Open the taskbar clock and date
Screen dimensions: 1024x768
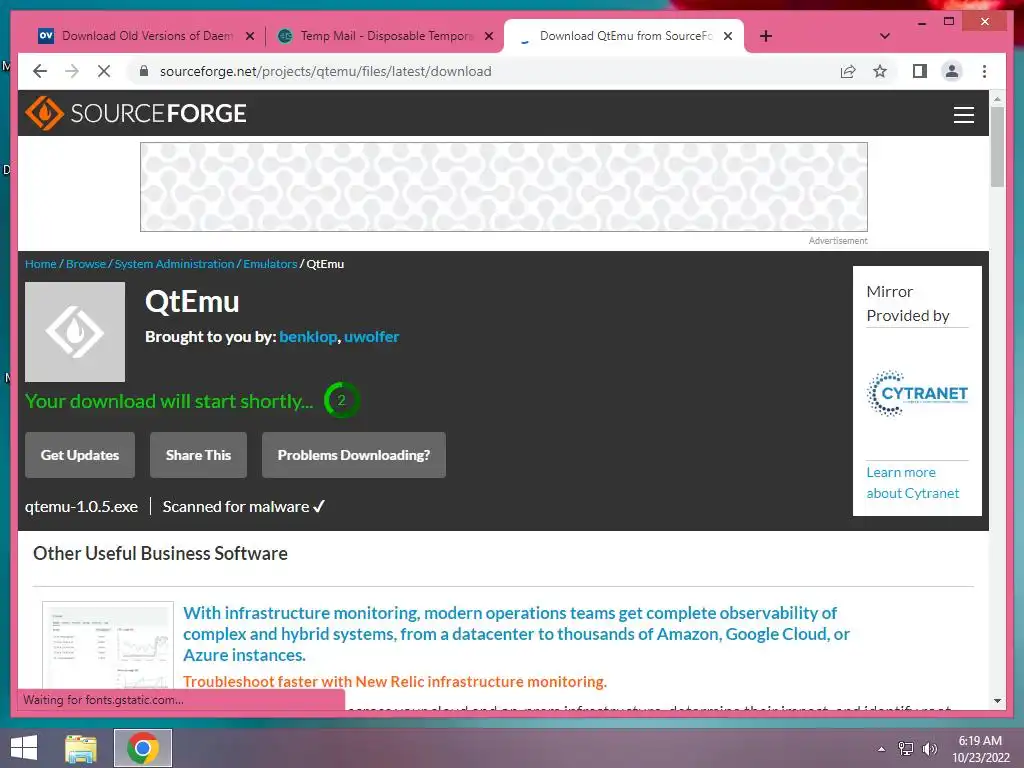(980, 749)
